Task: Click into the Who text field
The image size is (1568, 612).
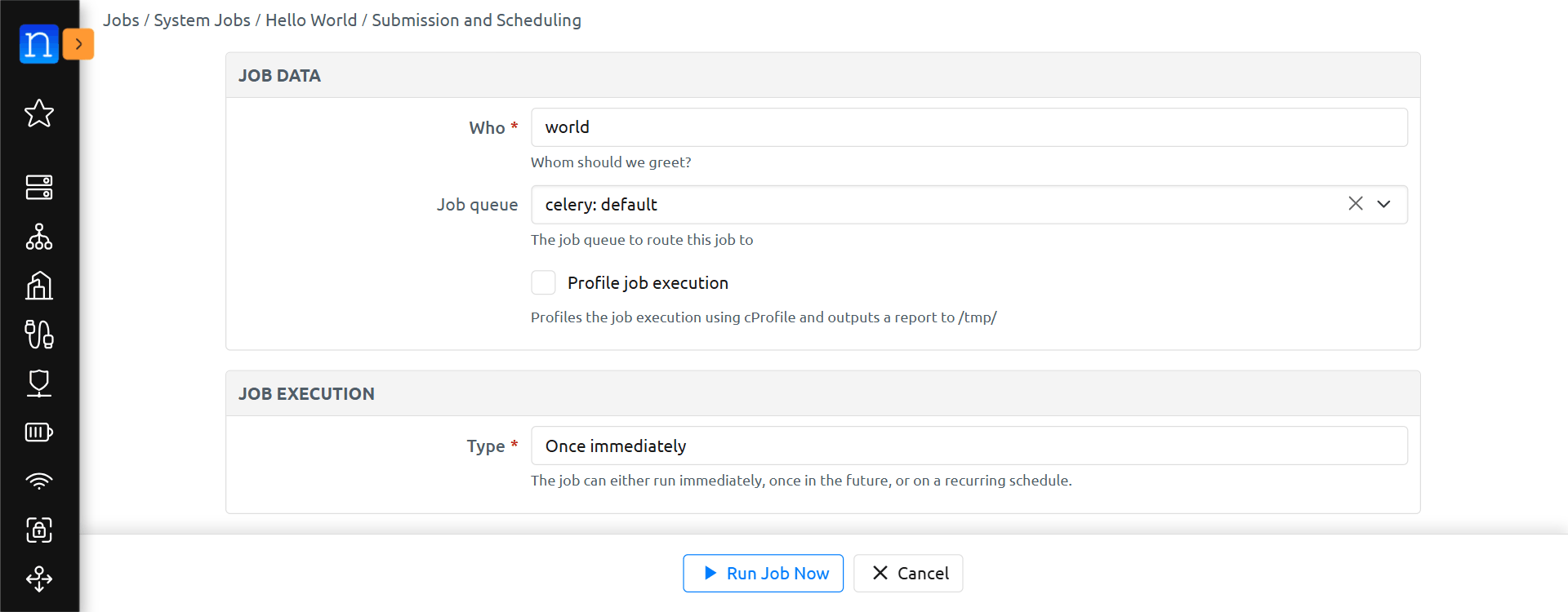Action: (969, 127)
